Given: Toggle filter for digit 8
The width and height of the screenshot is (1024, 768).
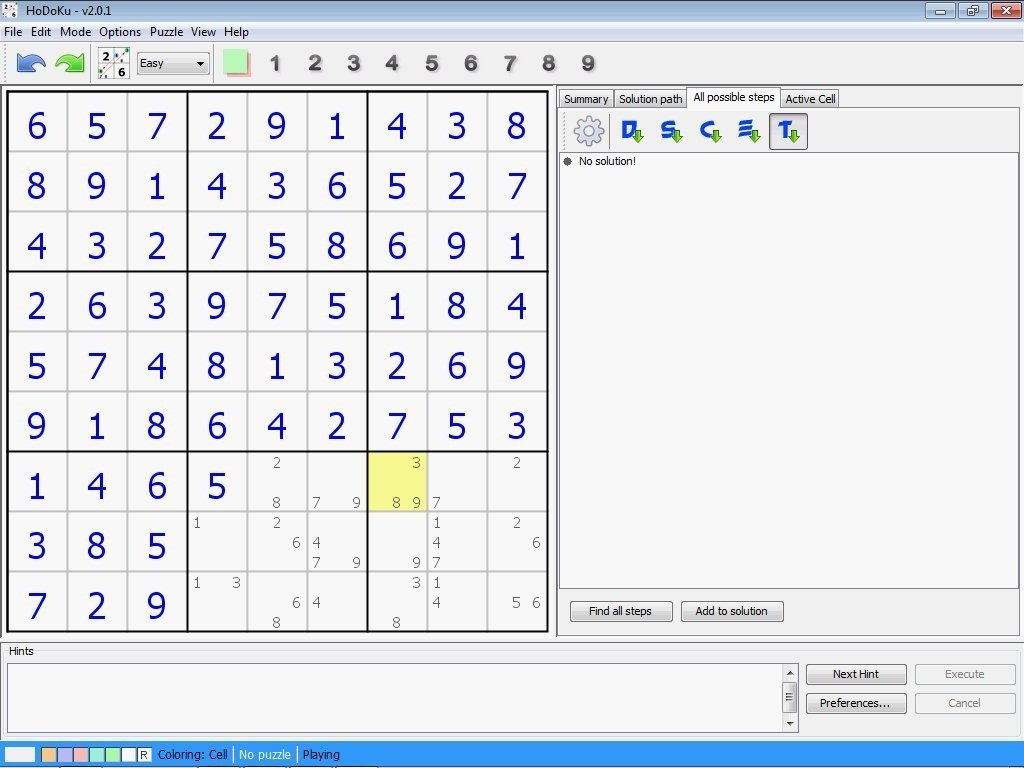Looking at the screenshot, I should (x=549, y=63).
